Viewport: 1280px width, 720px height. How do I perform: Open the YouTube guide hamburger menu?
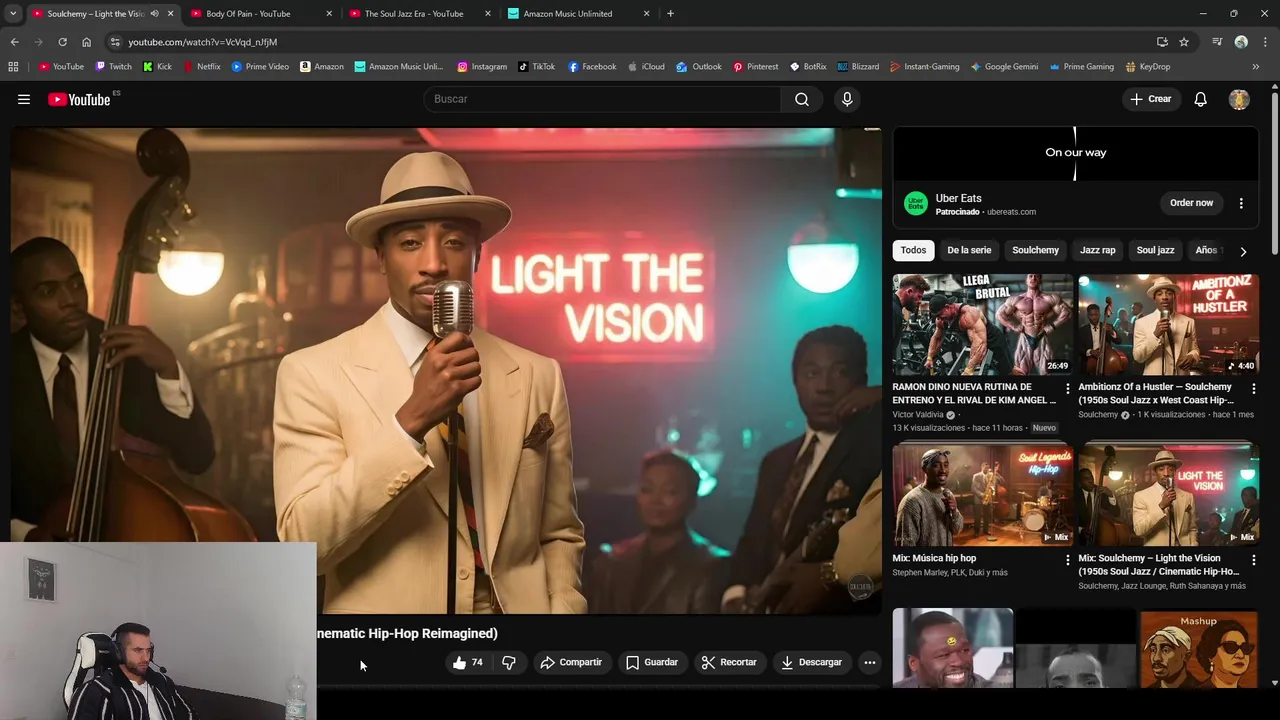[24, 99]
